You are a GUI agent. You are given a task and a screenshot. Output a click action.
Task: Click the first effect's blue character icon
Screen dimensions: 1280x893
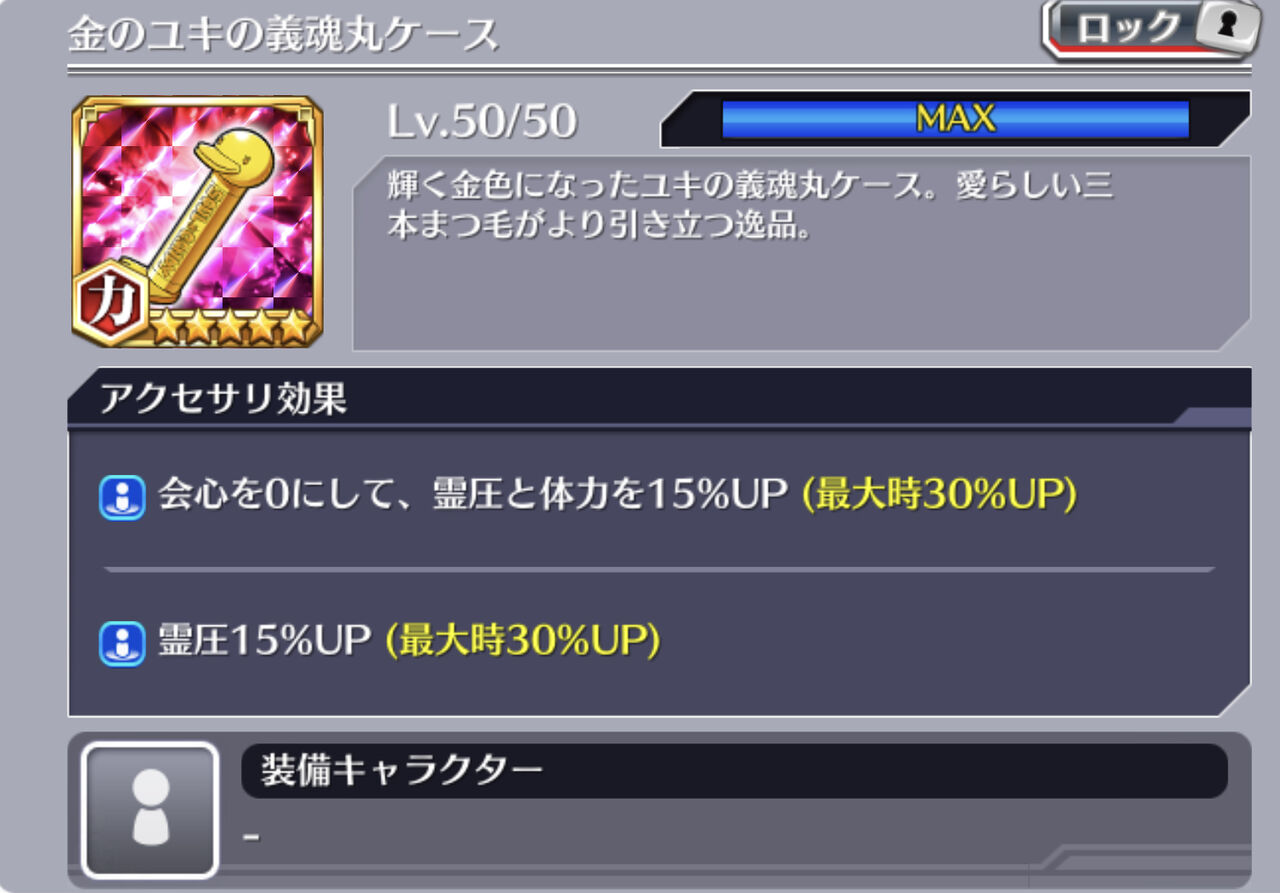tap(122, 497)
